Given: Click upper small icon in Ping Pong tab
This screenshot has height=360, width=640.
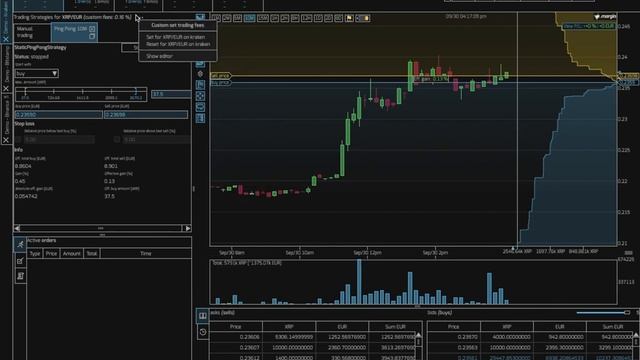Looking at the screenshot, I should click(x=92, y=29).
